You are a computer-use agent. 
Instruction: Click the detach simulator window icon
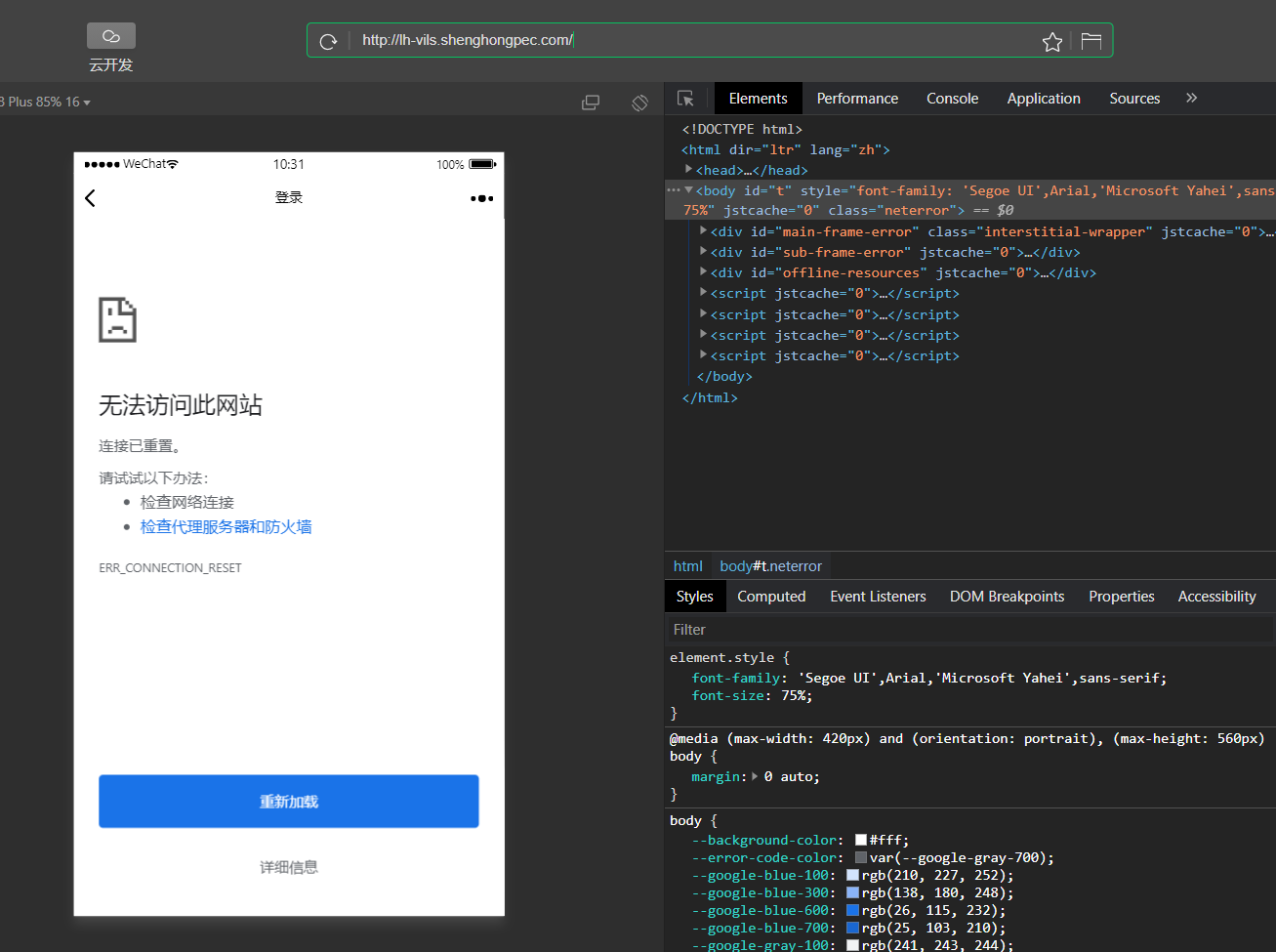point(591,103)
